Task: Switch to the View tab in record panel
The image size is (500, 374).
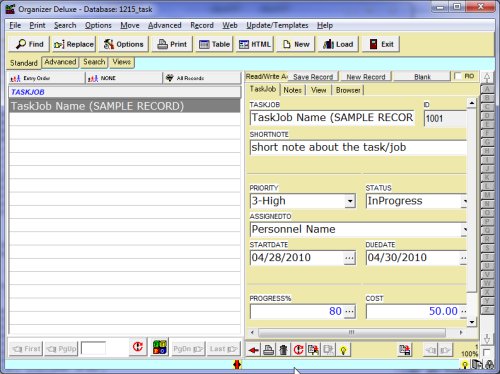Action: 318,90
